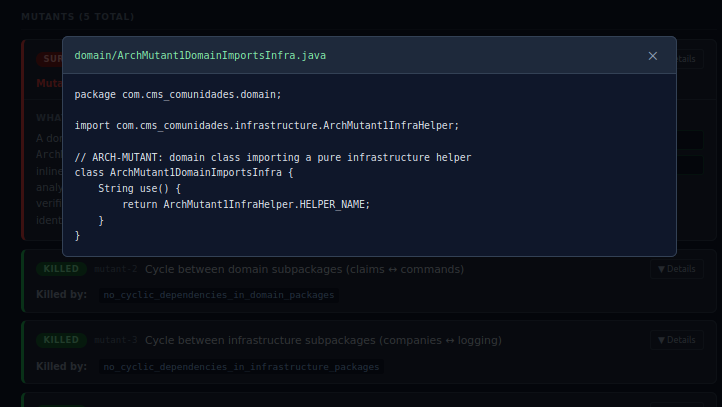Click the 'Cycle between infrastructure subpackages' title
722x407 pixels.
click(x=323, y=340)
